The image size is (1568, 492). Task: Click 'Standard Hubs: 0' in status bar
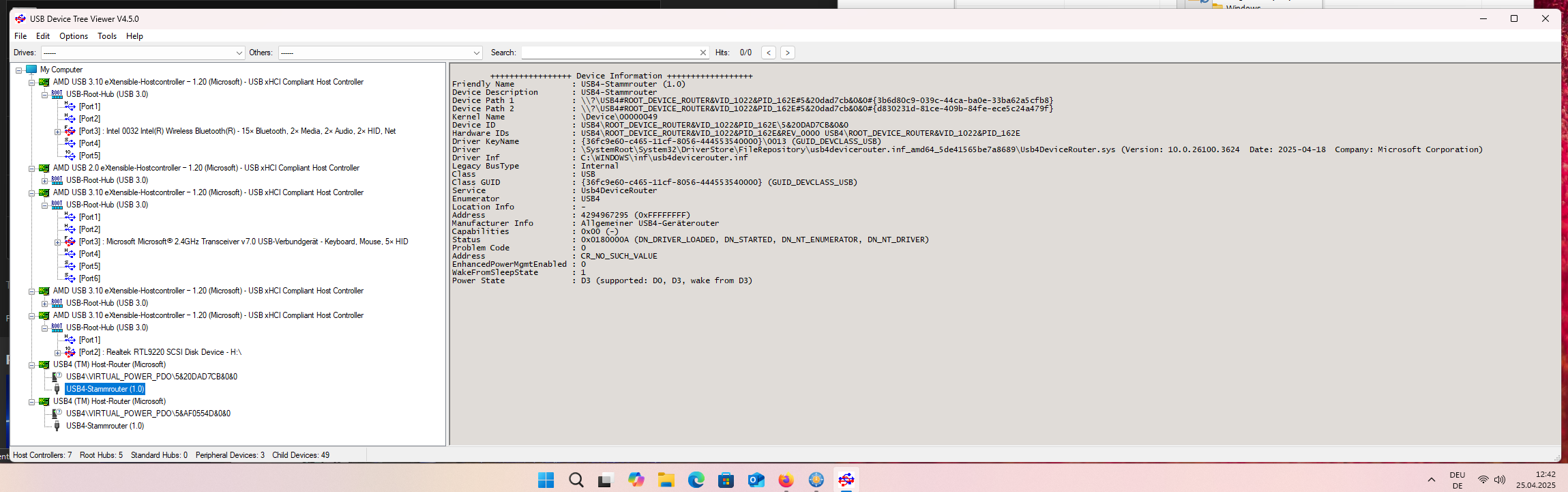point(159,455)
